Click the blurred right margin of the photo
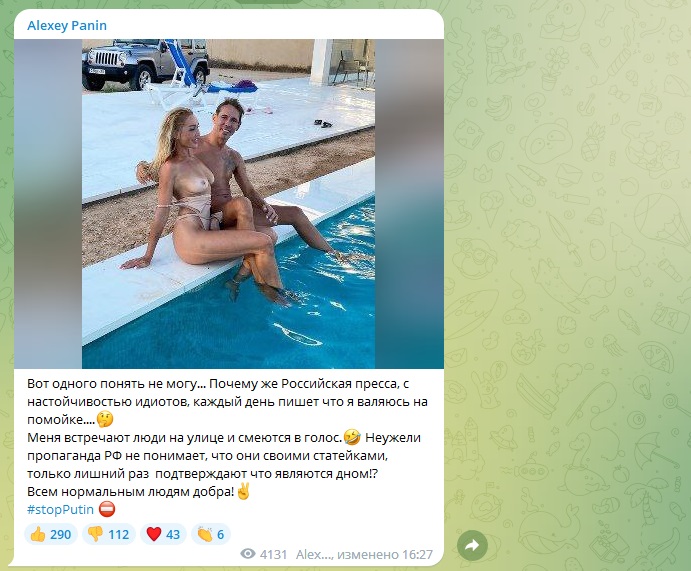 (x=409, y=204)
